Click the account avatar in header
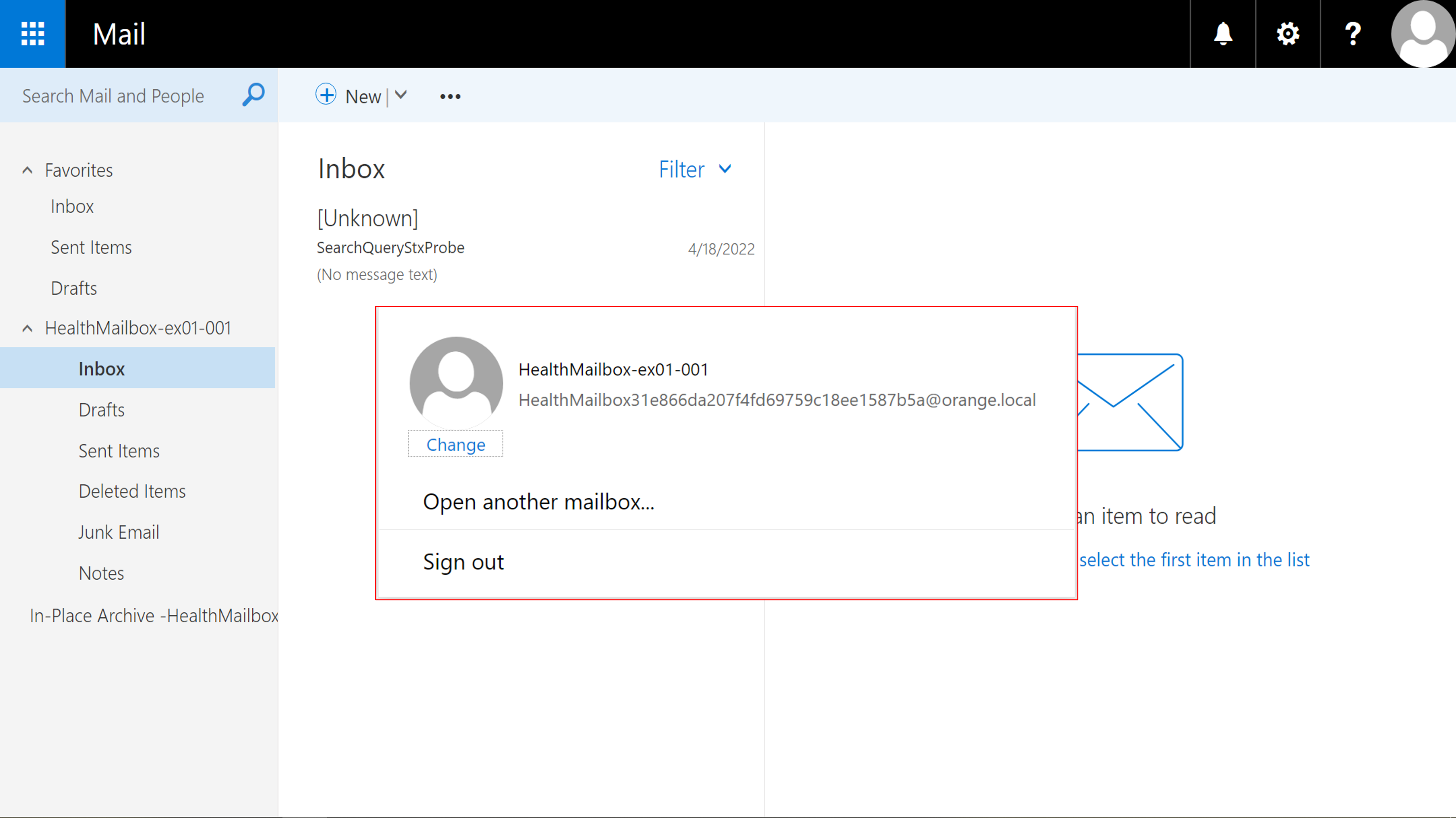This screenshot has width=1456, height=818. (1423, 34)
